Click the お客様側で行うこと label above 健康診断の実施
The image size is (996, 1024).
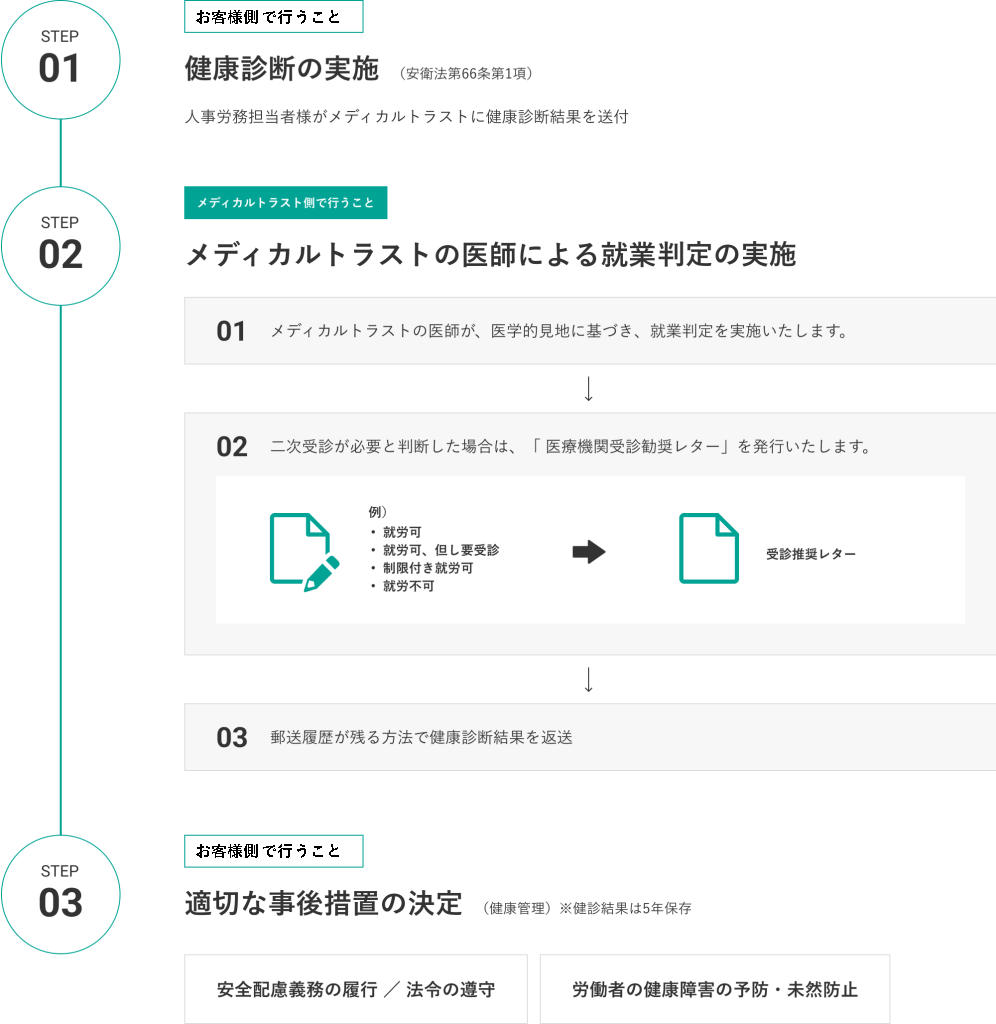point(274,17)
